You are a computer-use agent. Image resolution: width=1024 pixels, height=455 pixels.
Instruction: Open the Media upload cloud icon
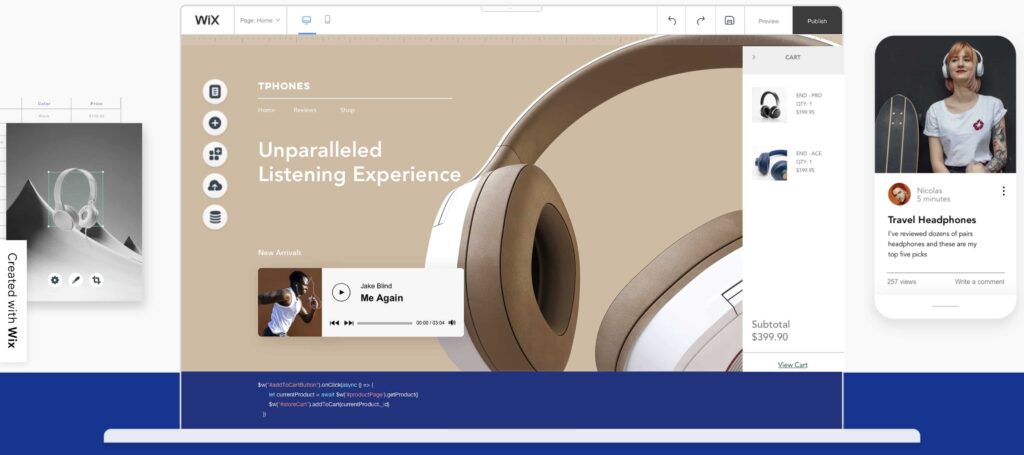[x=215, y=185]
